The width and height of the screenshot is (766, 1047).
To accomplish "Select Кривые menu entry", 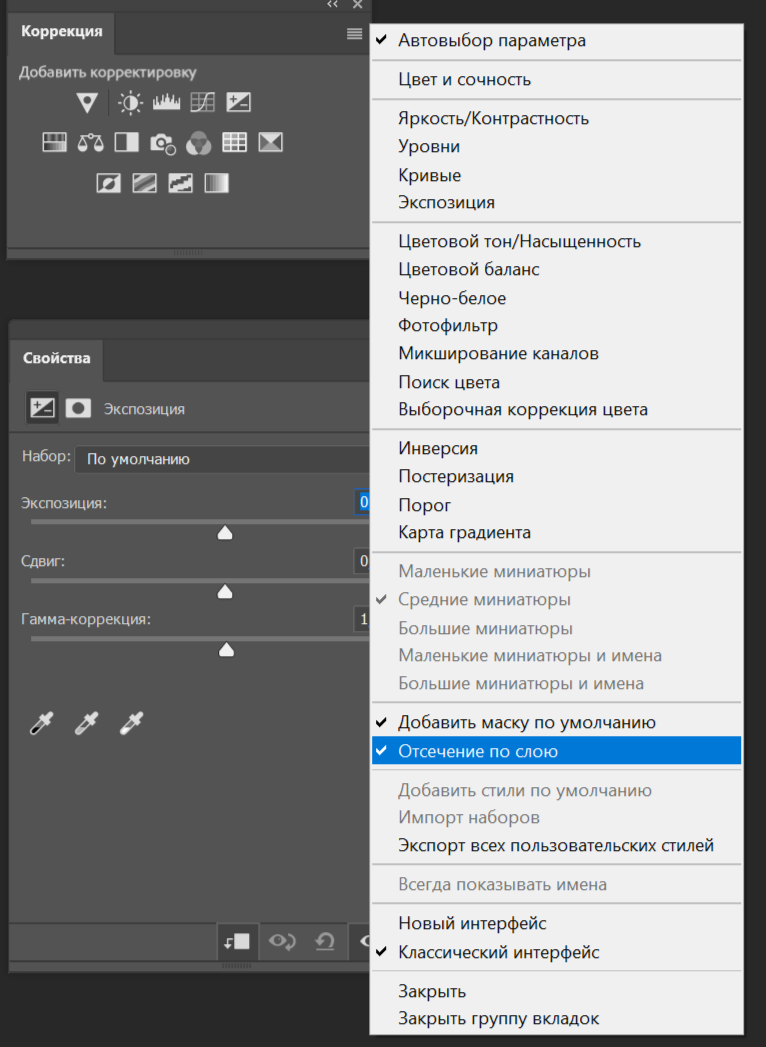I will (556, 175).
